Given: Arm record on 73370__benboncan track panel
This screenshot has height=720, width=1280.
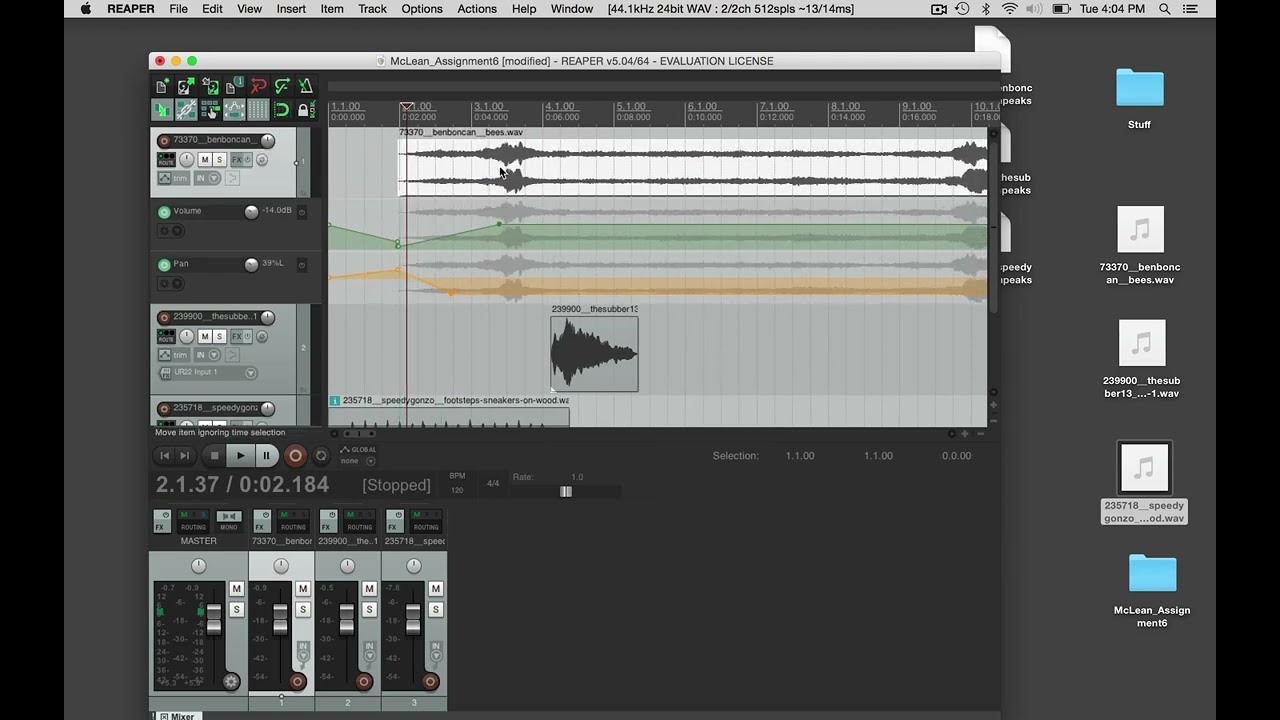Looking at the screenshot, I should 164,141.
